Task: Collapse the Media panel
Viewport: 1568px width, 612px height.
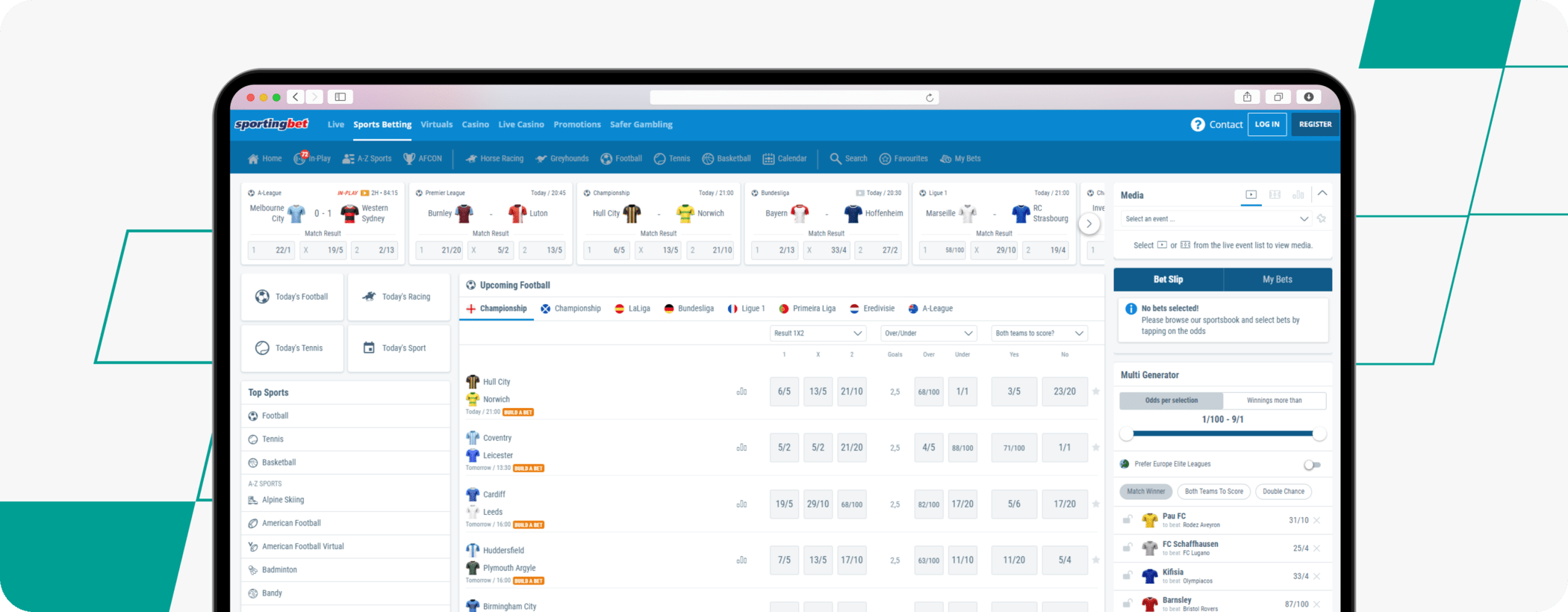Action: click(1322, 194)
